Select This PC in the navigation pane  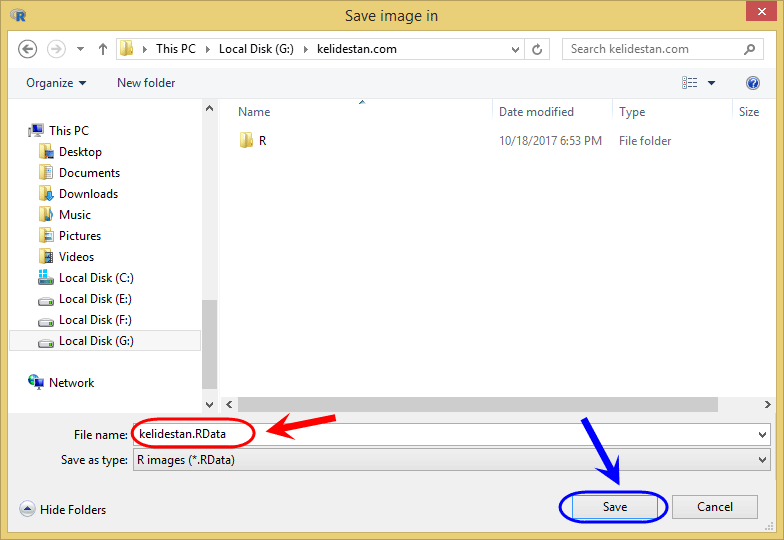coord(58,130)
